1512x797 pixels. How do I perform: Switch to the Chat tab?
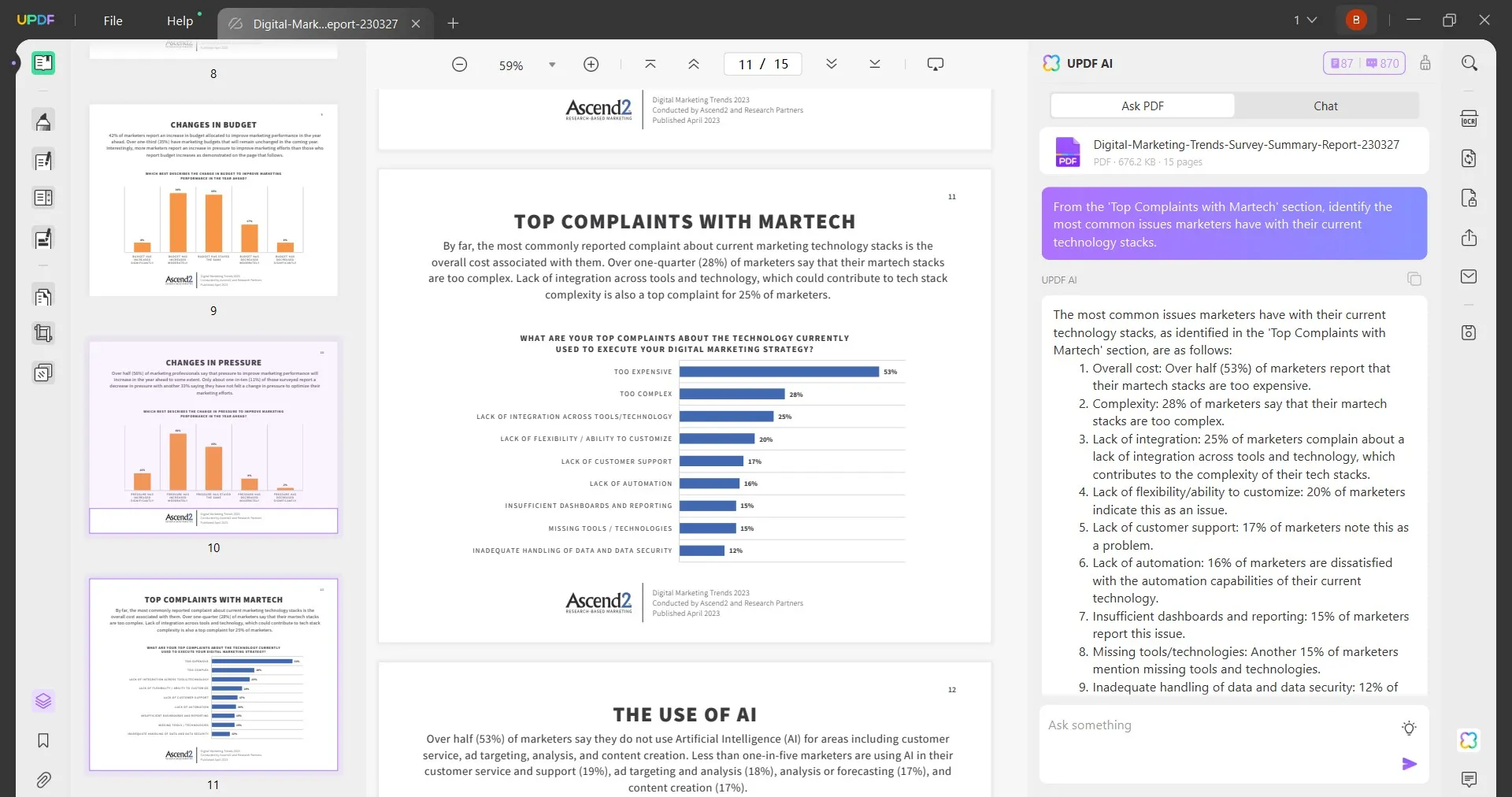1326,106
